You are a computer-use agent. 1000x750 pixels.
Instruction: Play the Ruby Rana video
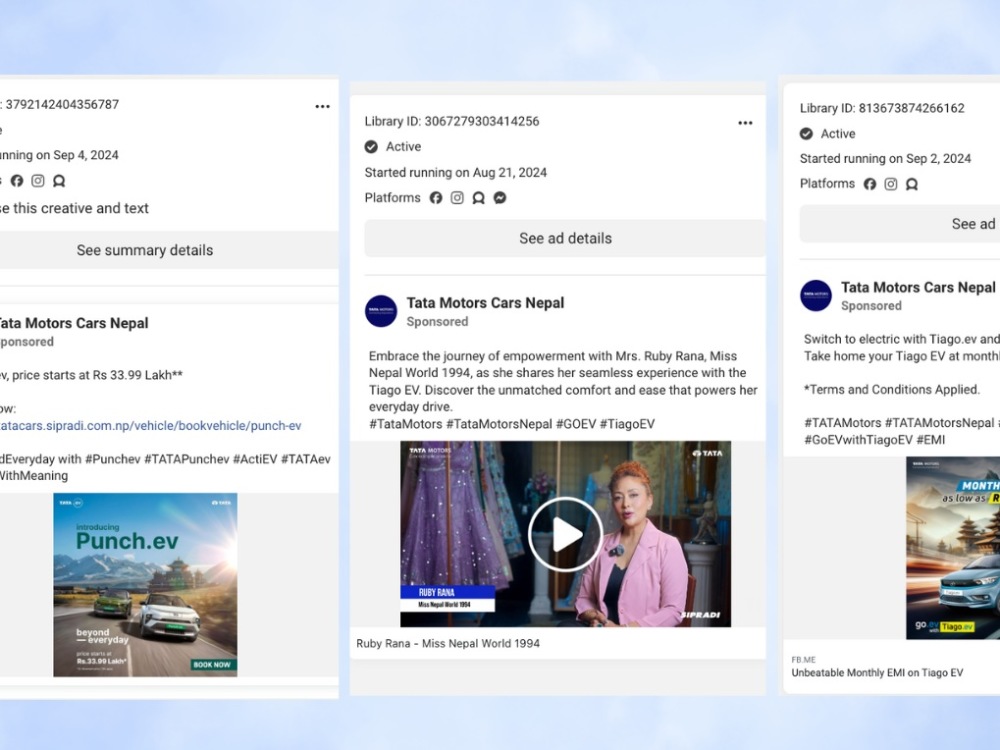click(x=565, y=534)
